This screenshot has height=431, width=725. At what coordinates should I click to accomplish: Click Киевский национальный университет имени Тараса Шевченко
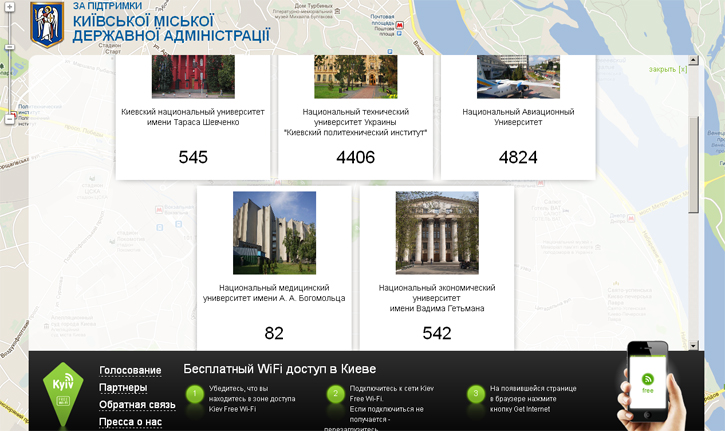click(193, 117)
